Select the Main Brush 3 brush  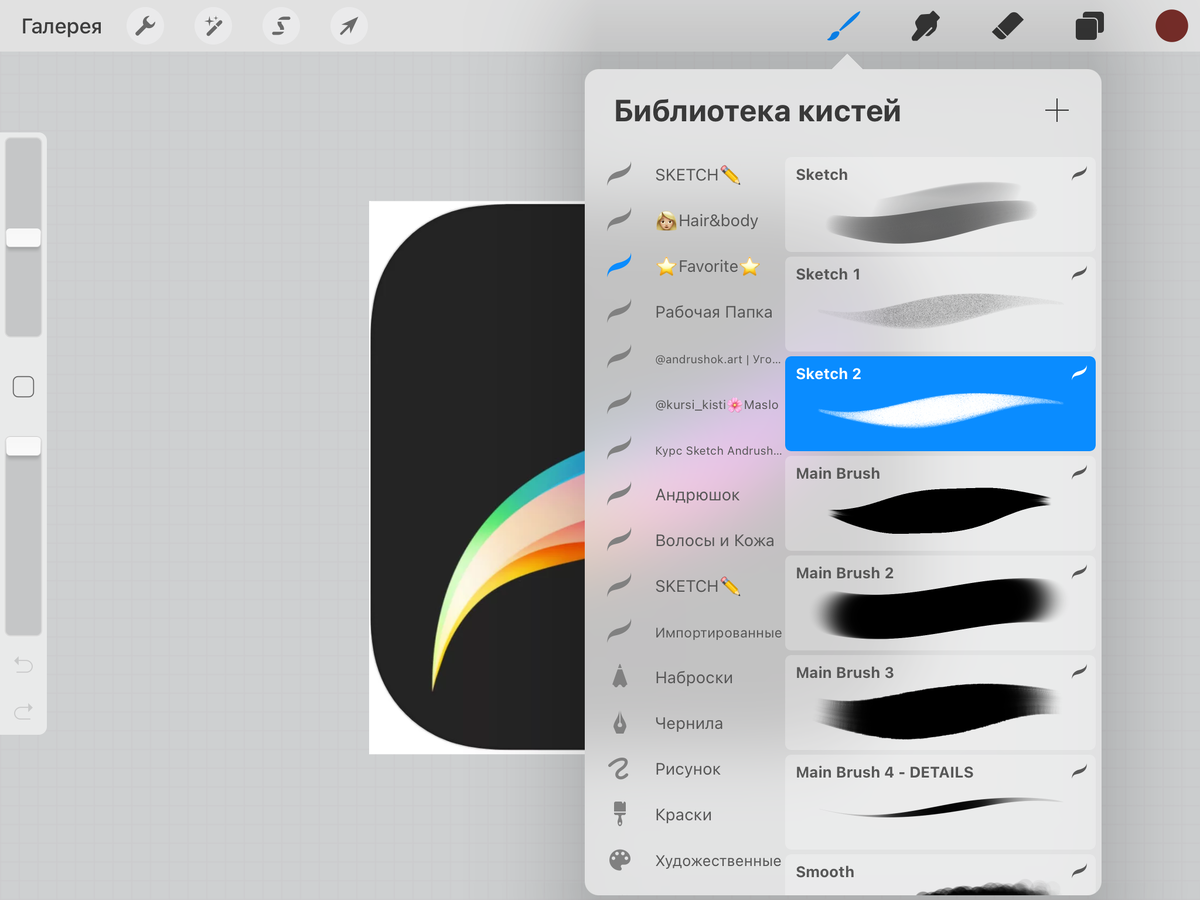click(940, 702)
